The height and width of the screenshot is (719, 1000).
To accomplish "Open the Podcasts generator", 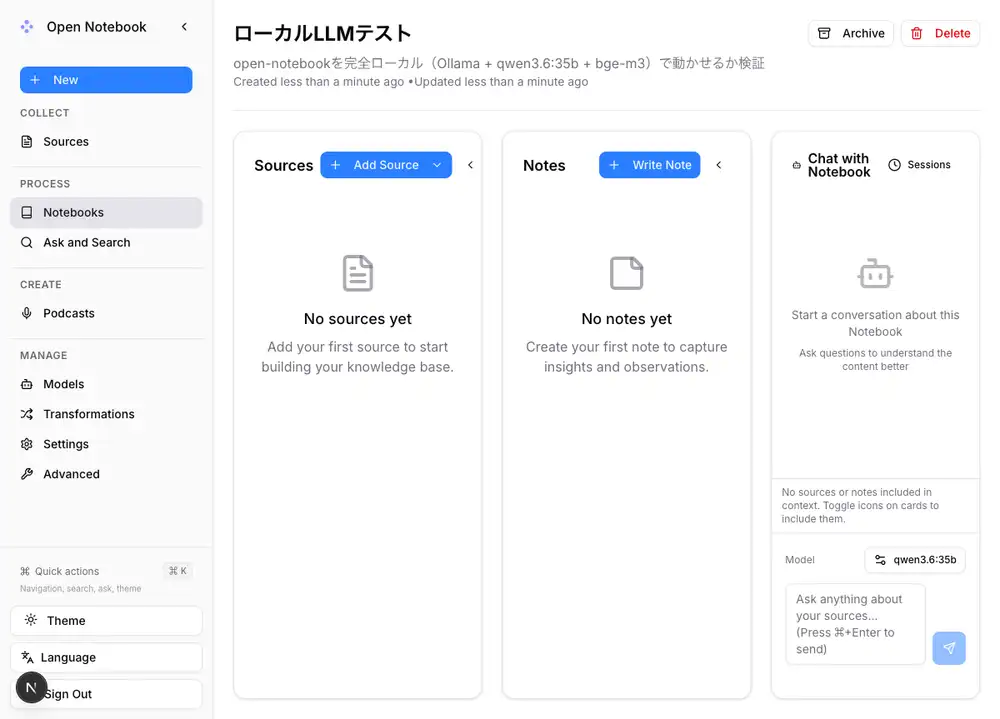I will pyautogui.click(x=67, y=312).
